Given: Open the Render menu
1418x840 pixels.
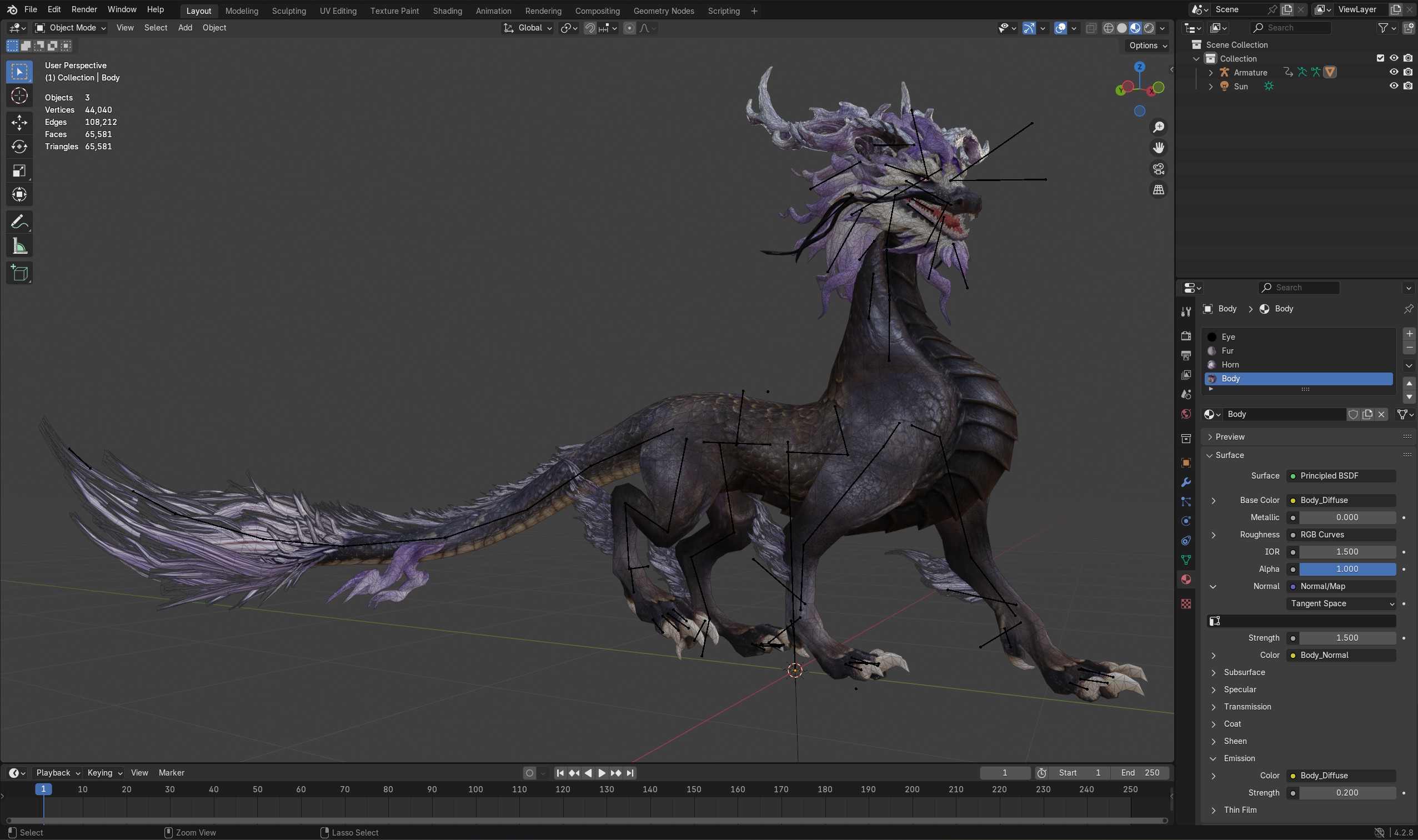Looking at the screenshot, I should pyautogui.click(x=84, y=9).
